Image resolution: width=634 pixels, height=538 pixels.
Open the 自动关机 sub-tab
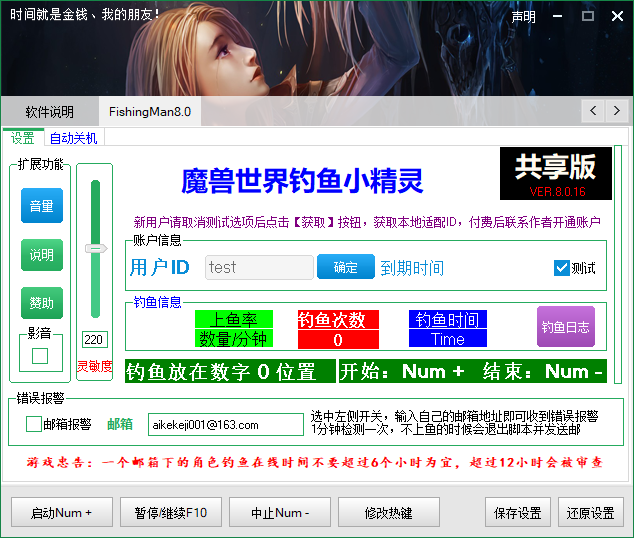click(74, 138)
